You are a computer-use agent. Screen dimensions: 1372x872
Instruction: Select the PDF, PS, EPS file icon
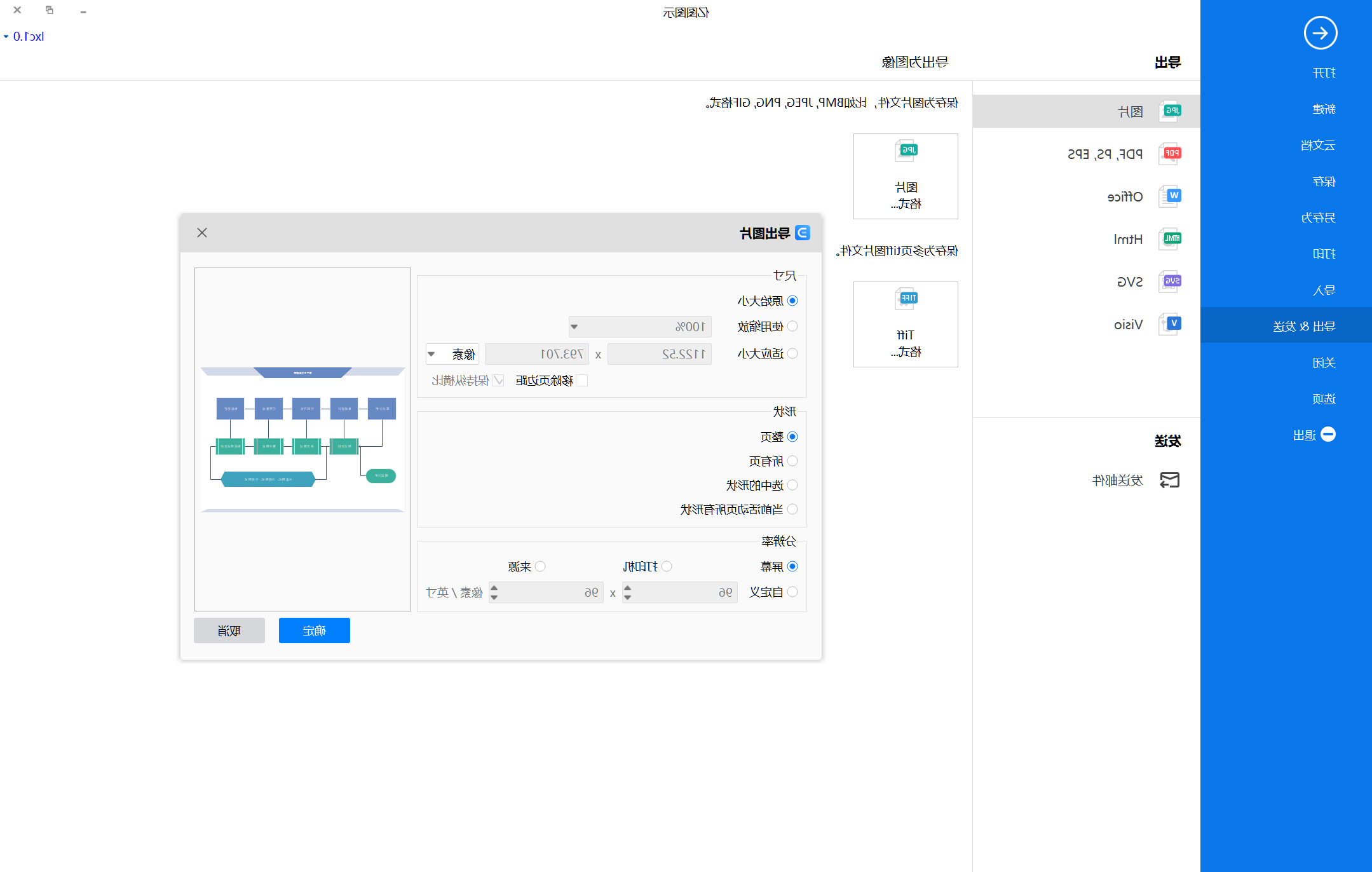(x=1170, y=153)
